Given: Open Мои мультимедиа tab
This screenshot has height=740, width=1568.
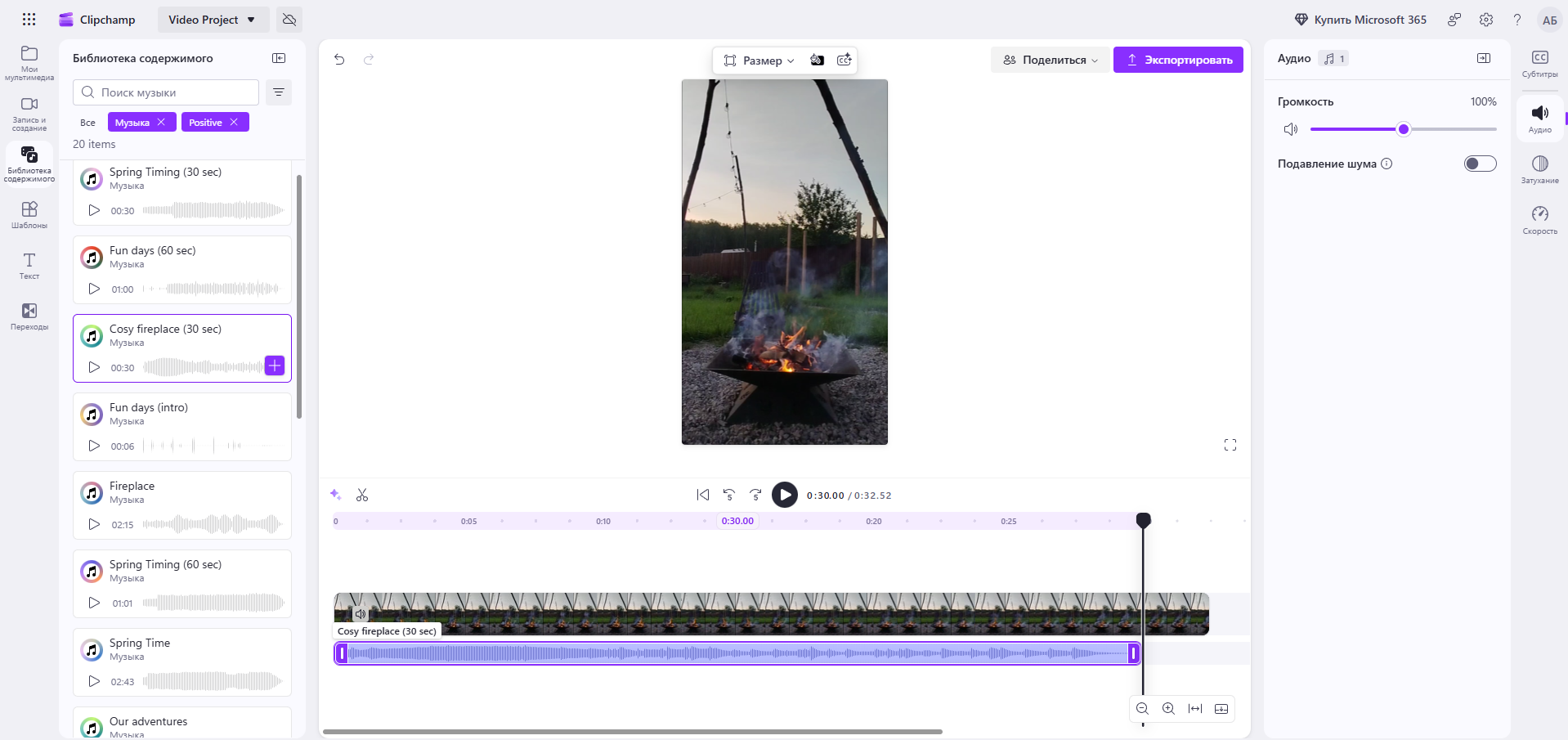Looking at the screenshot, I should [29, 63].
